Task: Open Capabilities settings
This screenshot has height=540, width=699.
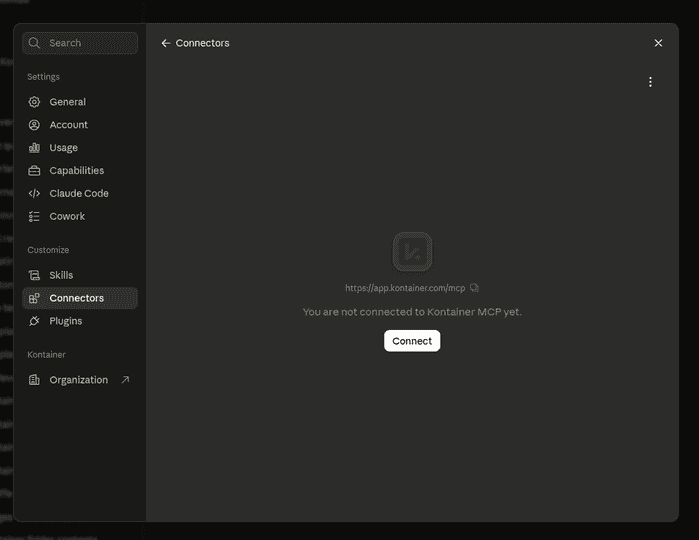Action: click(x=80, y=170)
